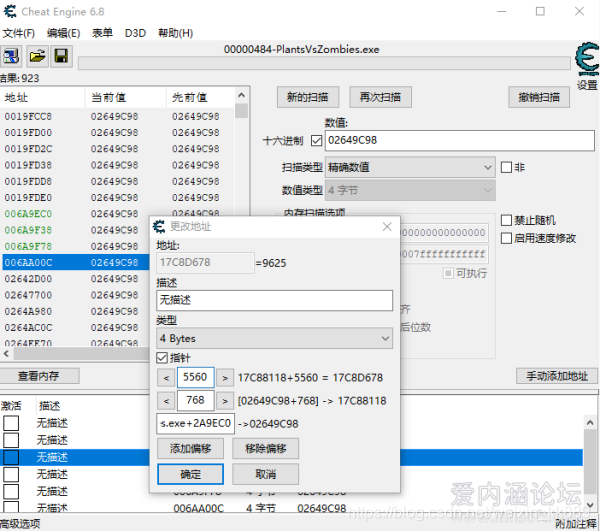Click the results list vertical scrollbar up arrow
This screenshot has width=600, height=531.
pos(241,95)
